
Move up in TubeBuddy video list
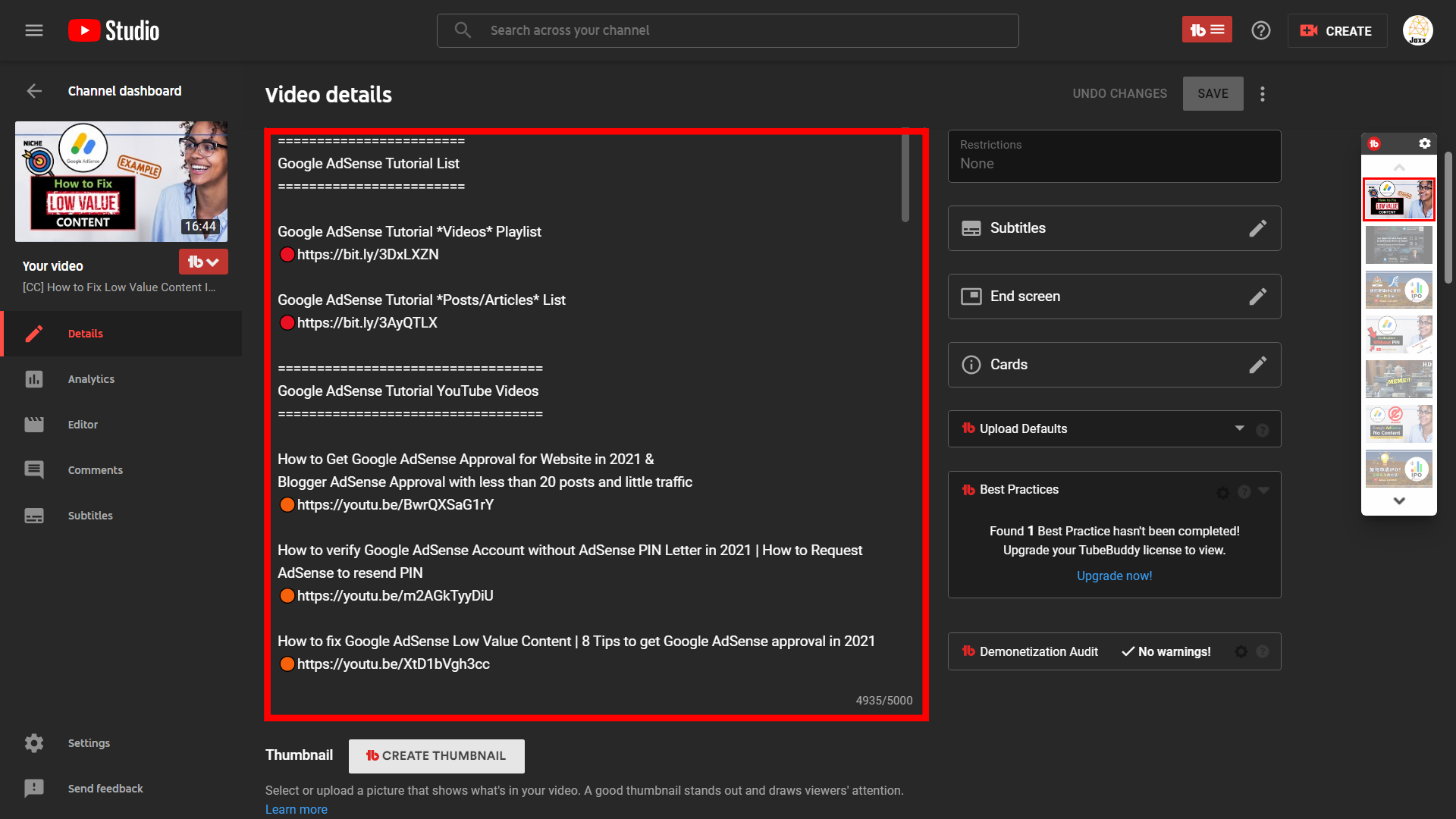click(1399, 168)
